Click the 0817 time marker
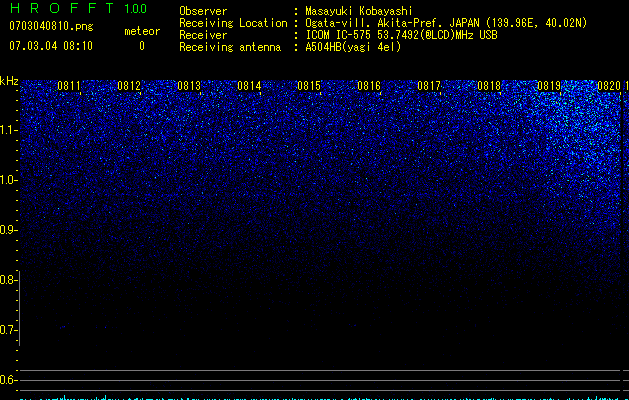This screenshot has width=629, height=400. tap(429, 86)
